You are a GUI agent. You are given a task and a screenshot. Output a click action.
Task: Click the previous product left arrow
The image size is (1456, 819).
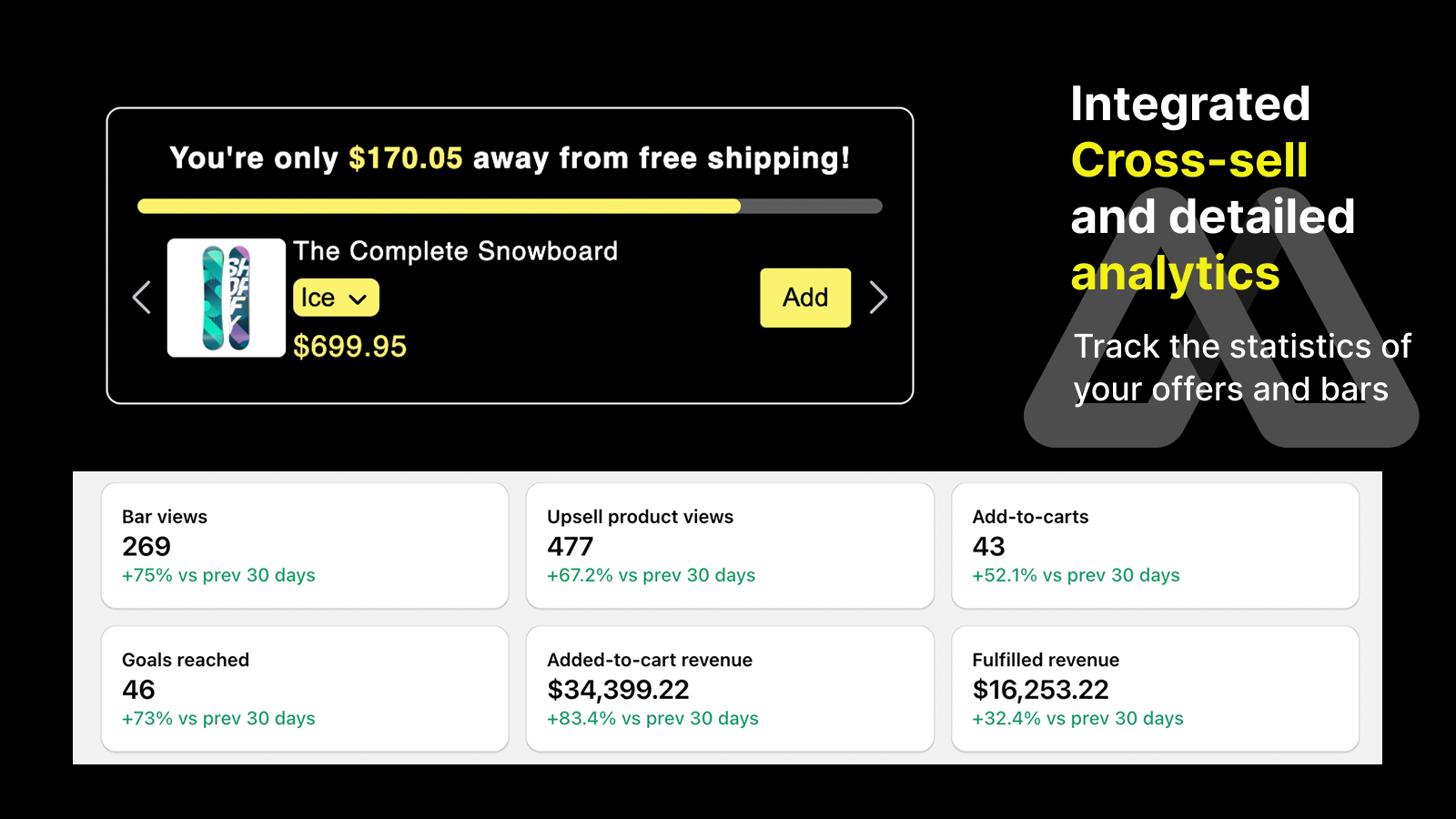tap(142, 298)
